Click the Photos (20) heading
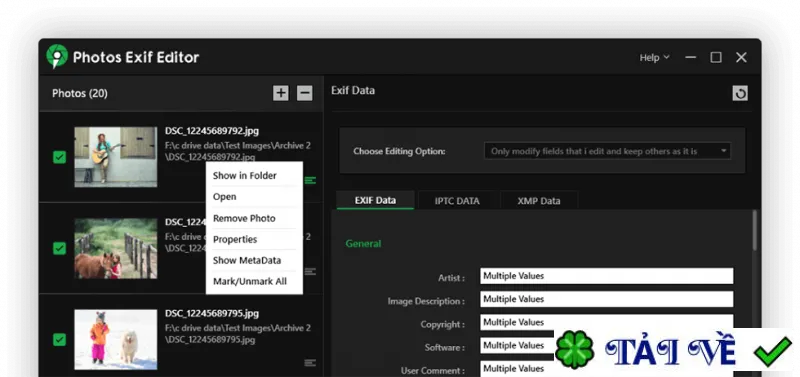Image resolution: width=800 pixels, height=377 pixels. pyautogui.click(x=80, y=93)
